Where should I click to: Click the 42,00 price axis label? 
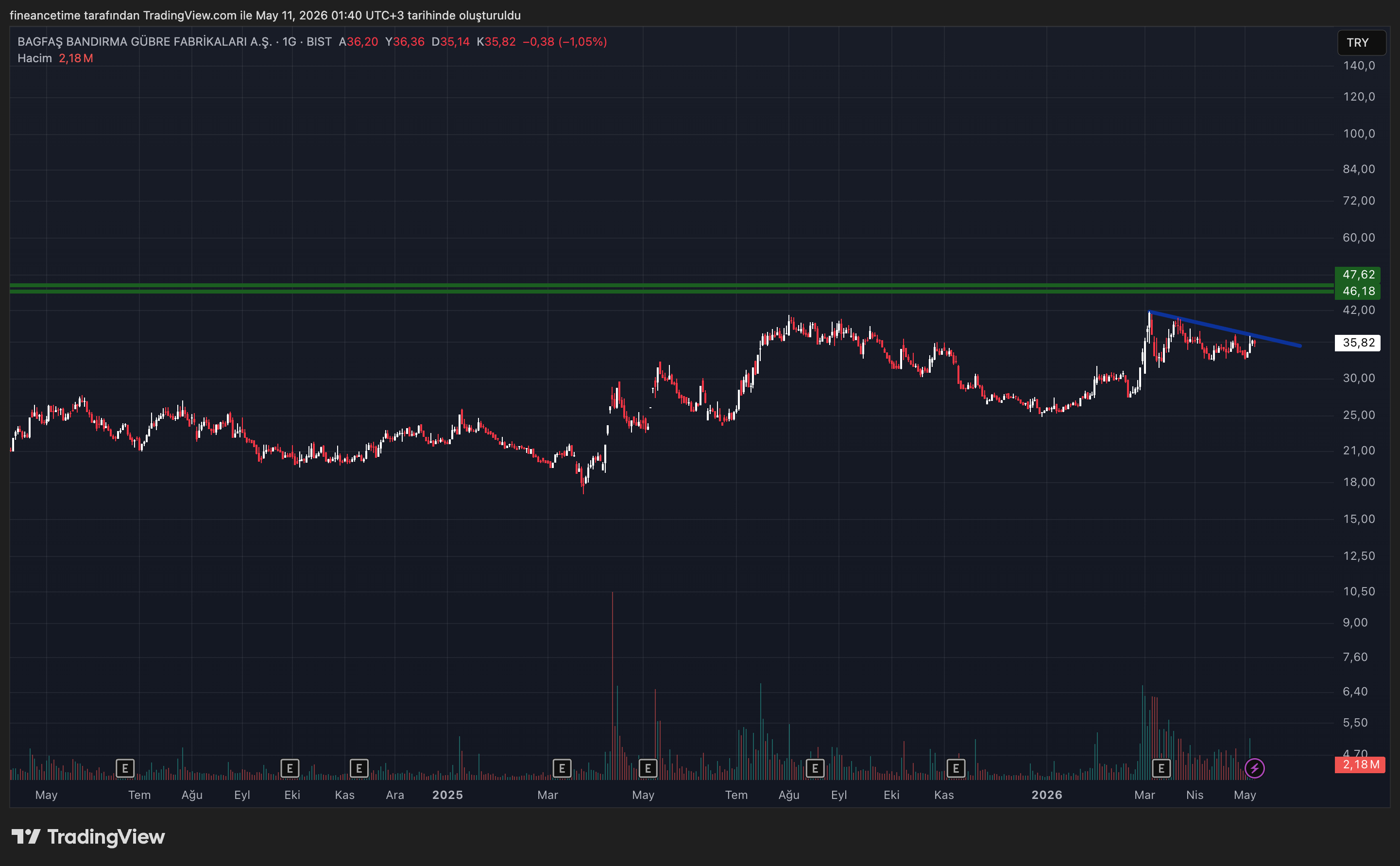pos(1359,311)
